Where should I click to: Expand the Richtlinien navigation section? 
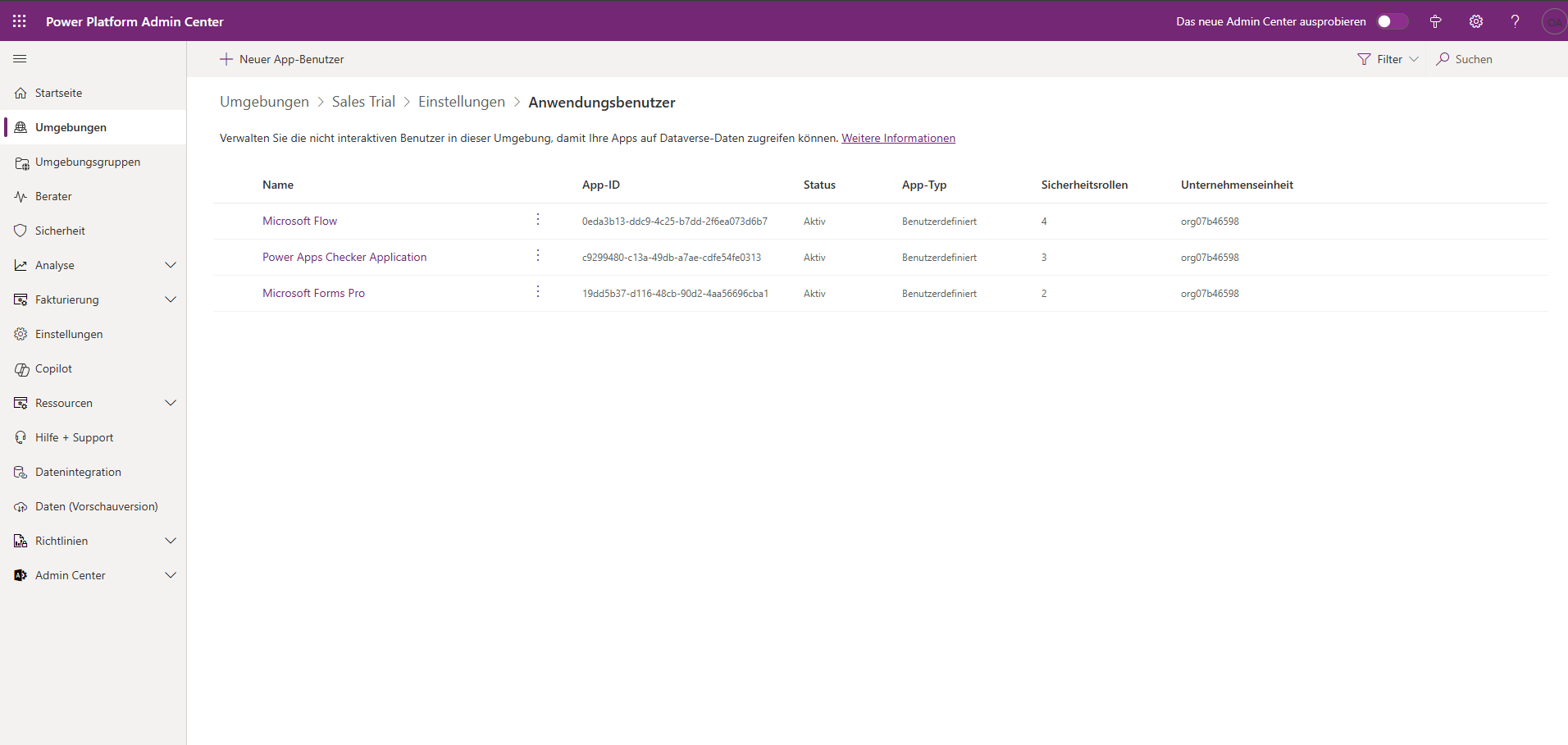[x=171, y=541]
